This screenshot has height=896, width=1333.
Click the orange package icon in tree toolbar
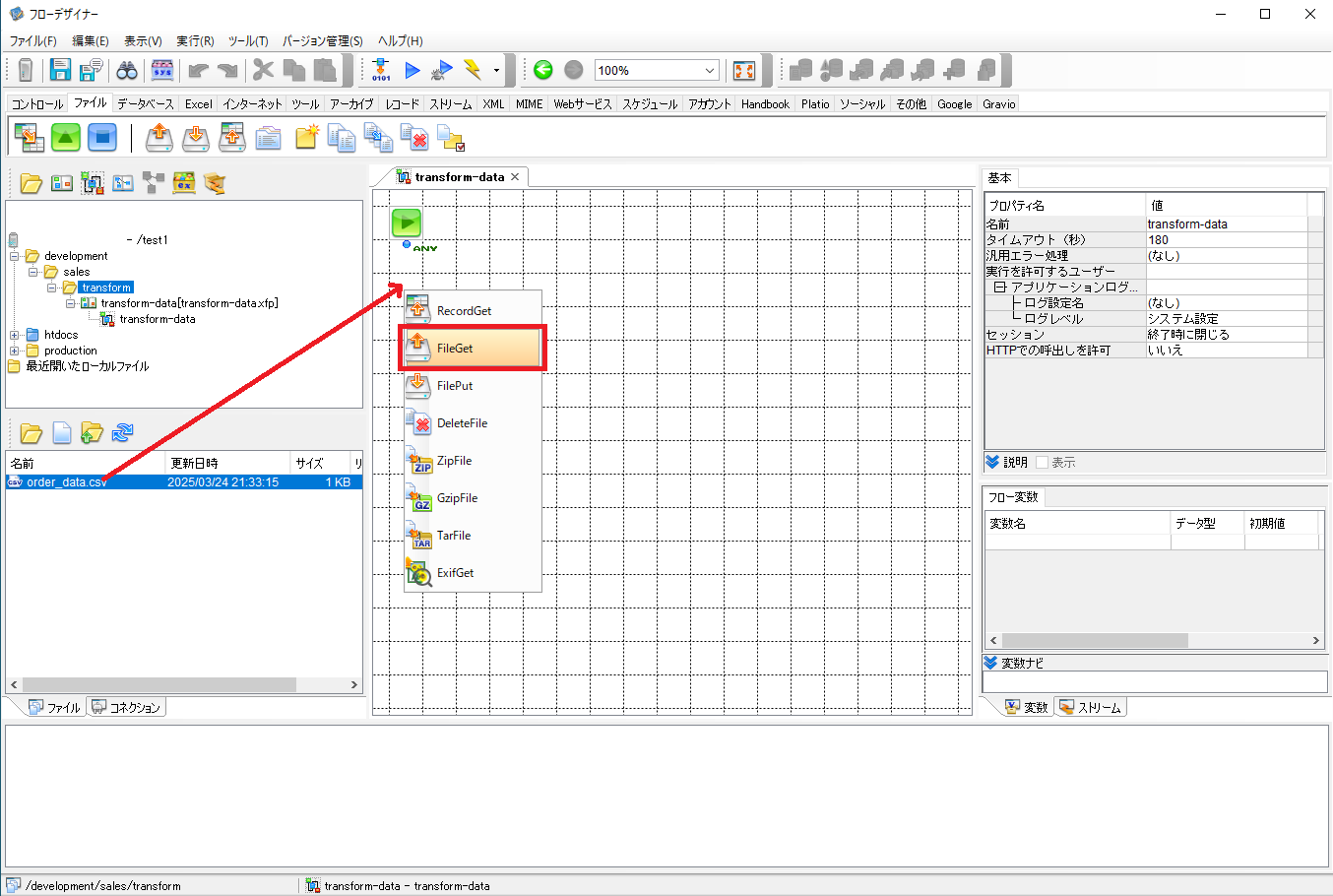215,183
